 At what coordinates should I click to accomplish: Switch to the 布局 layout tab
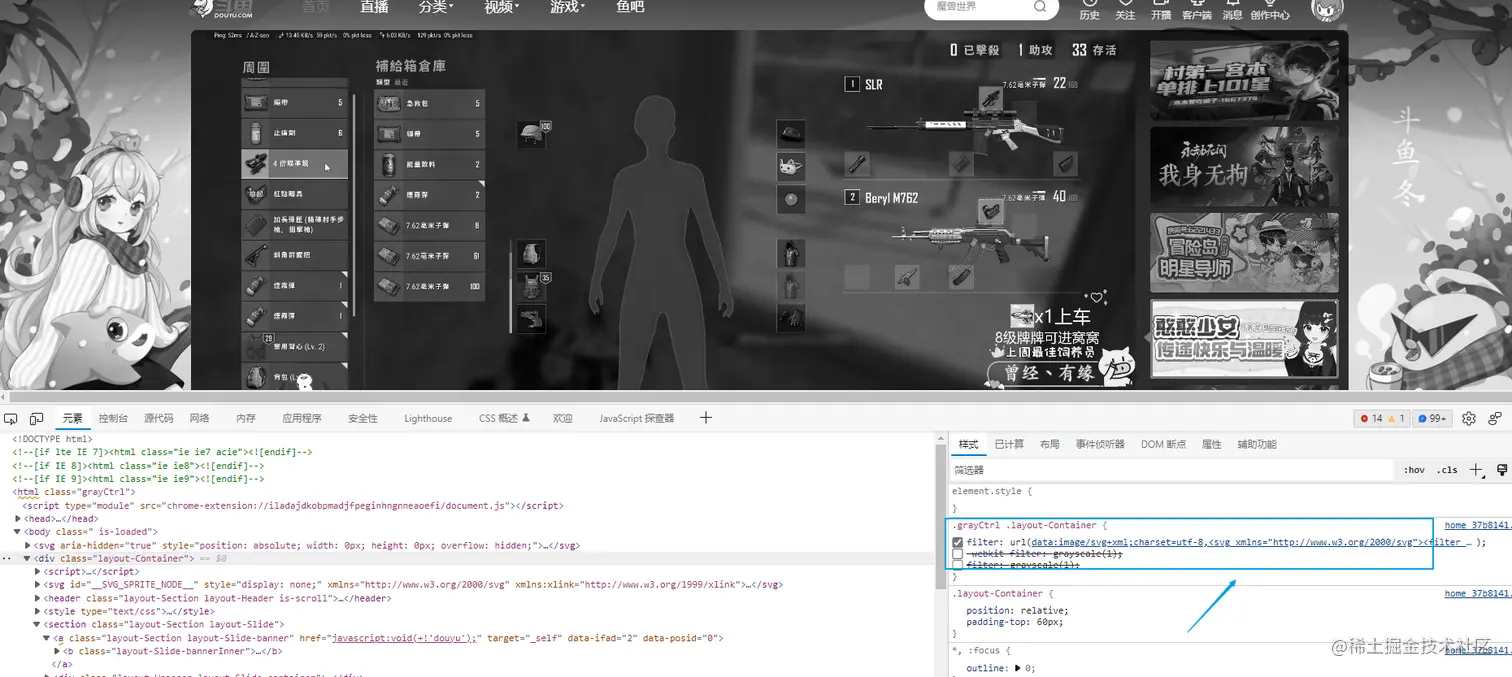1049,444
